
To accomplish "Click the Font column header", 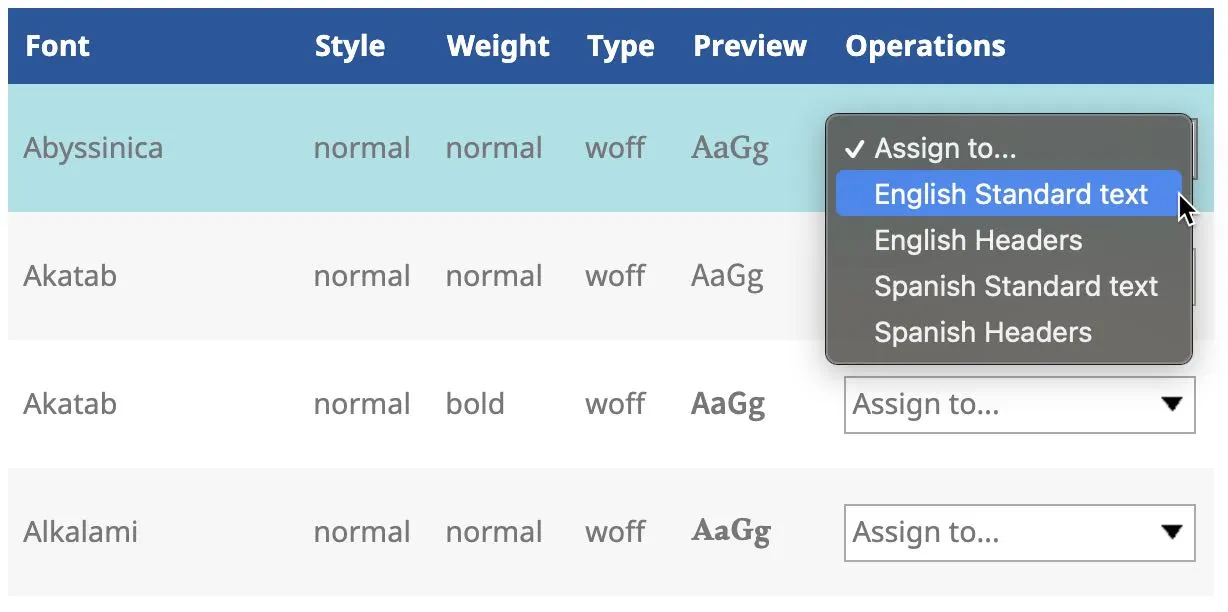I will (x=57, y=46).
